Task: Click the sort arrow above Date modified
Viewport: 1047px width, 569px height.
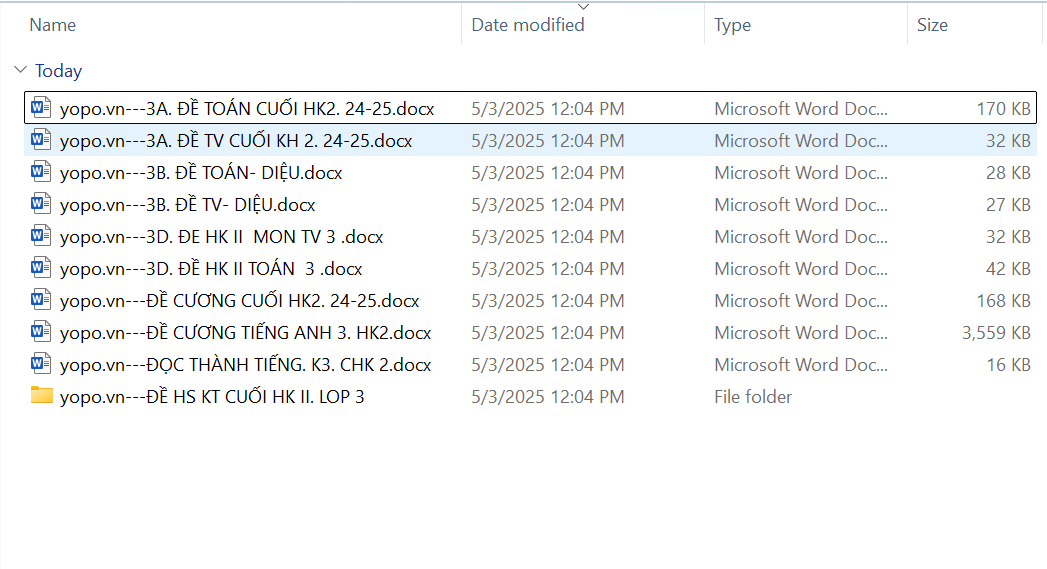Action: [584, 7]
